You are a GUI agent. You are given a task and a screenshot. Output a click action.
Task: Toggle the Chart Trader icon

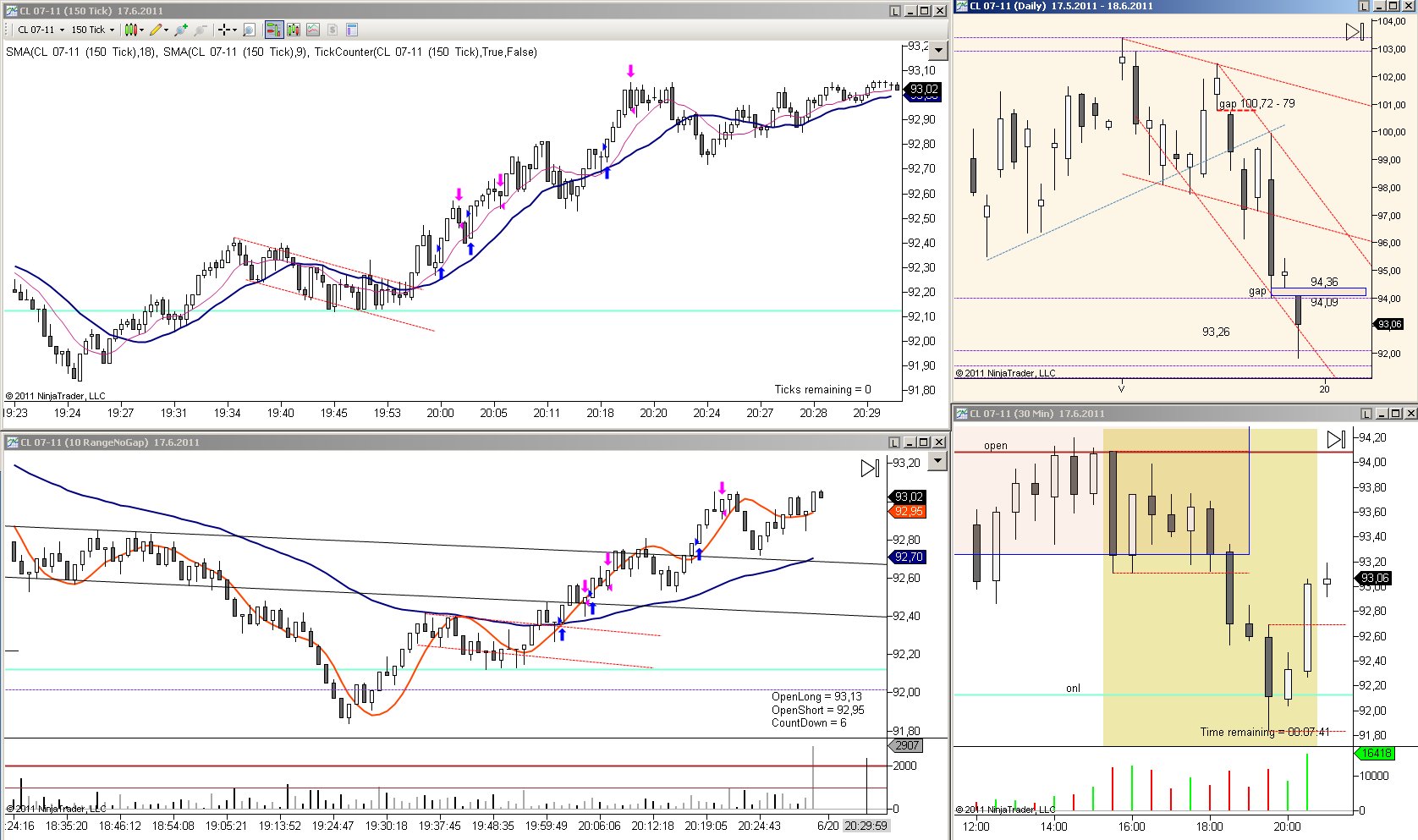(x=274, y=30)
